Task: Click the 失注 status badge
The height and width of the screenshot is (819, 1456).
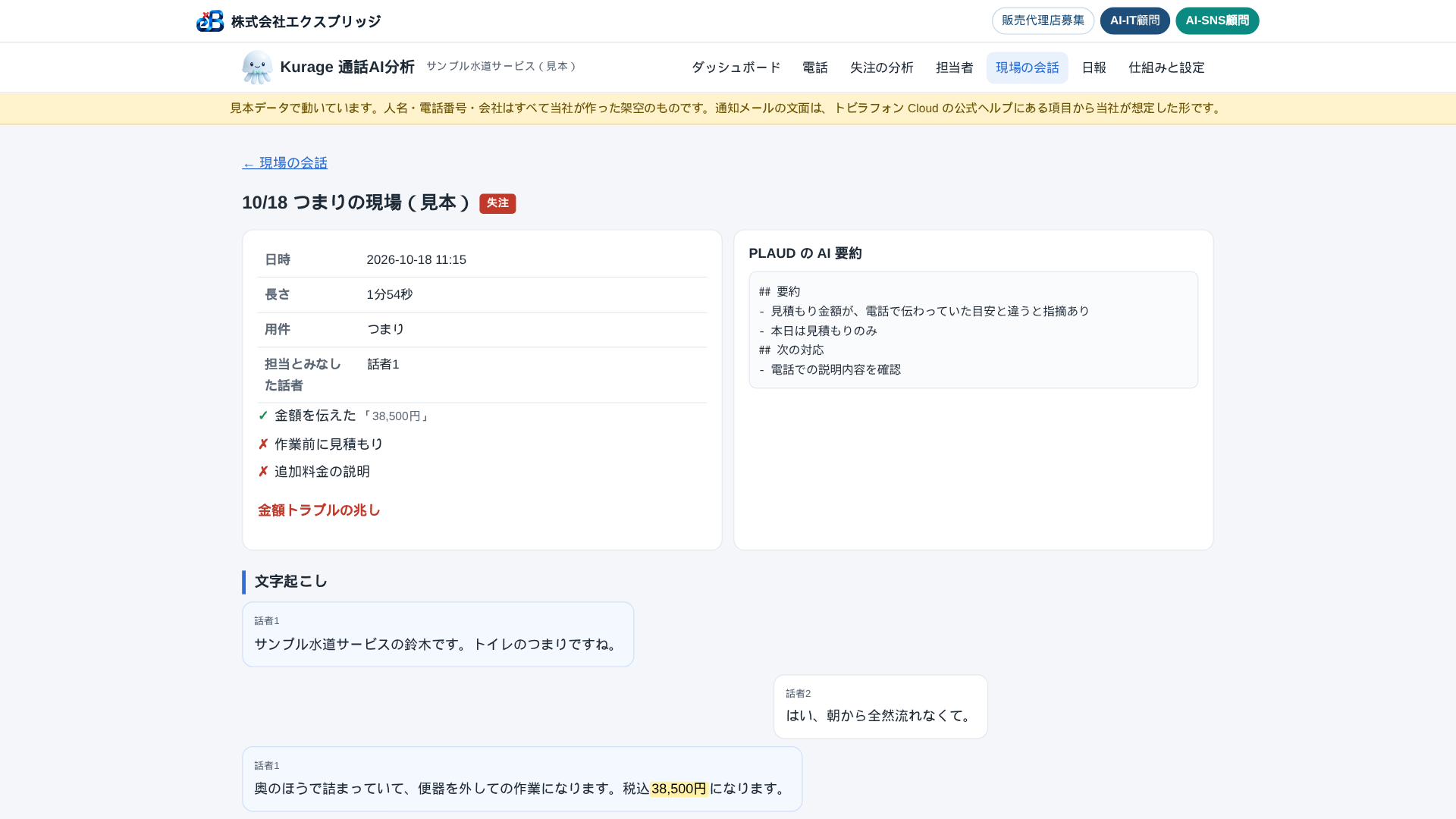Action: pos(497,203)
